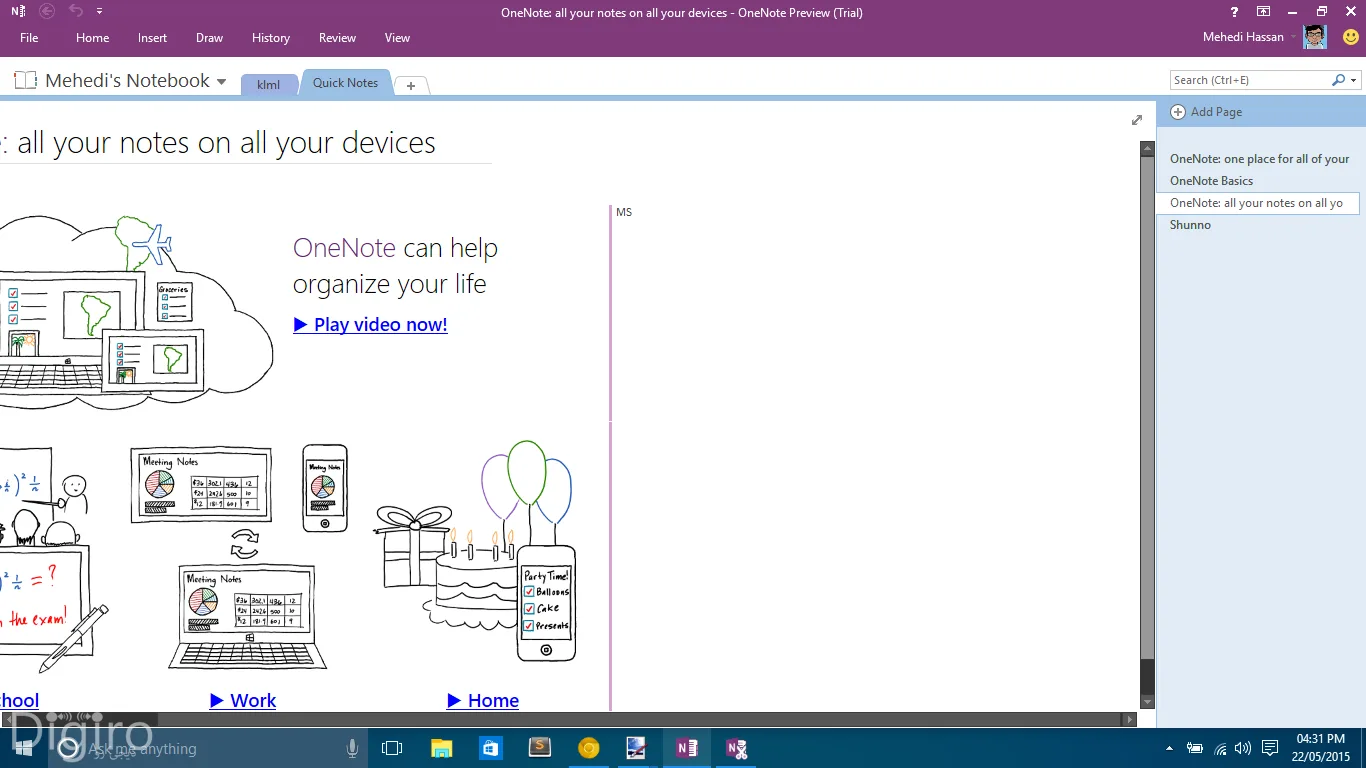Open the yellow circular taskbar app
Viewport: 1366px width, 768px height.
(x=589, y=748)
